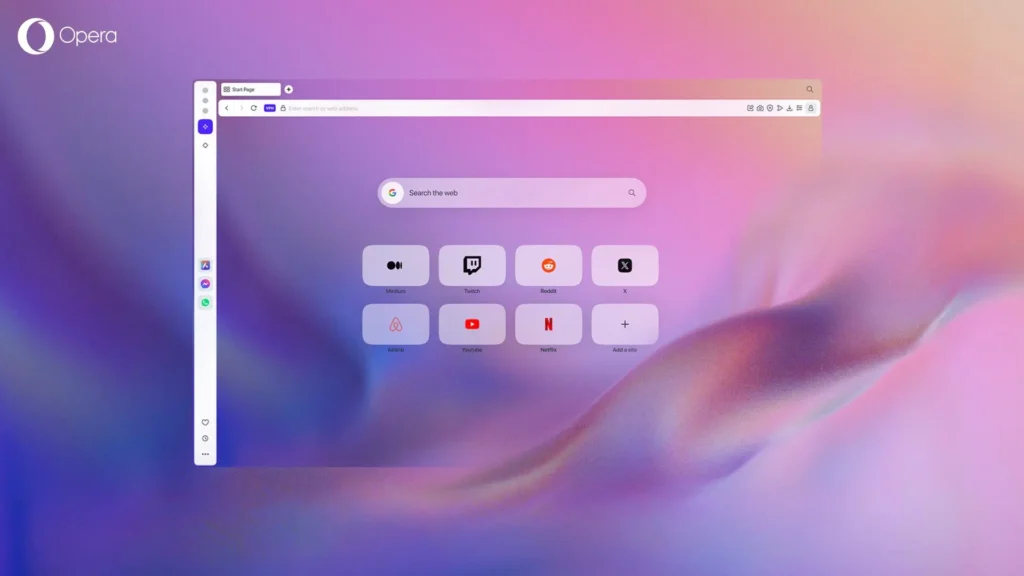This screenshot has width=1024, height=576.
Task: Open Messenger in the sidebar
Action: coord(205,284)
